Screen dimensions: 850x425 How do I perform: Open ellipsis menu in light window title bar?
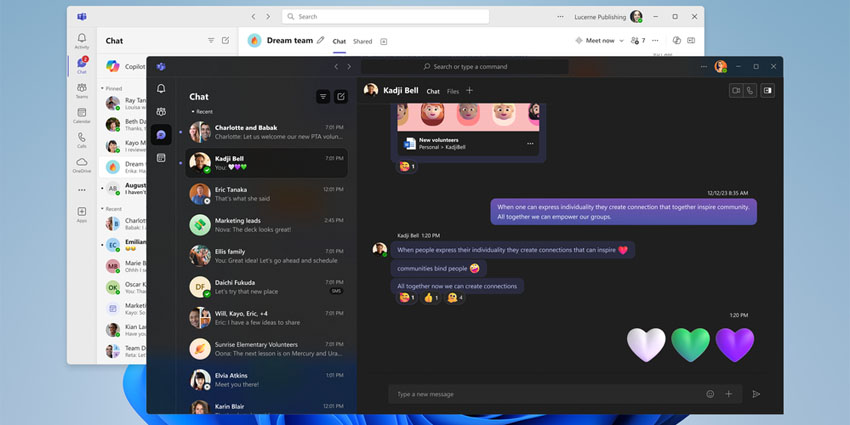(x=560, y=17)
